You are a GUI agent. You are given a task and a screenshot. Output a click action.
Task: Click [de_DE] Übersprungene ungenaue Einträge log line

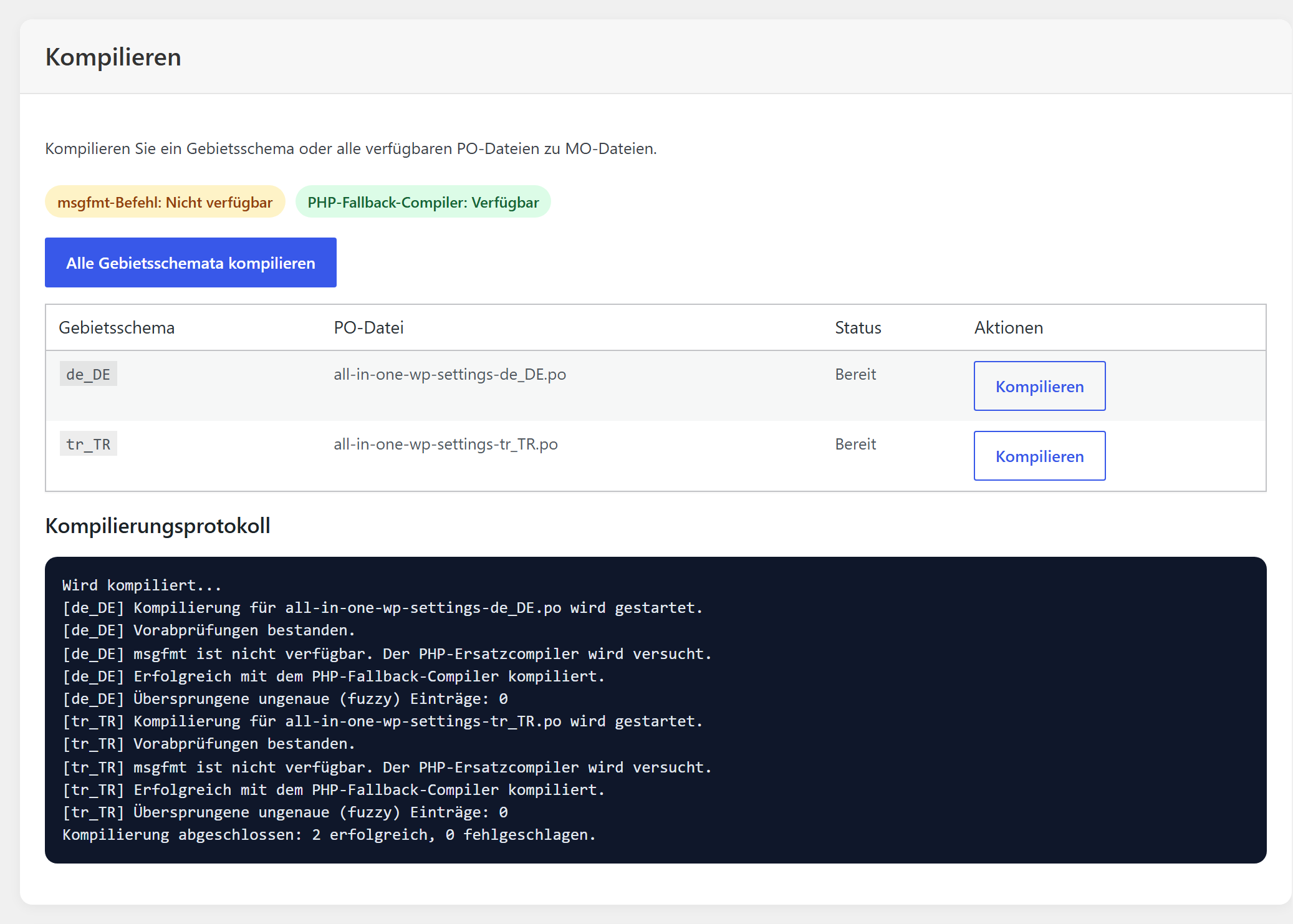pyautogui.click(x=285, y=698)
